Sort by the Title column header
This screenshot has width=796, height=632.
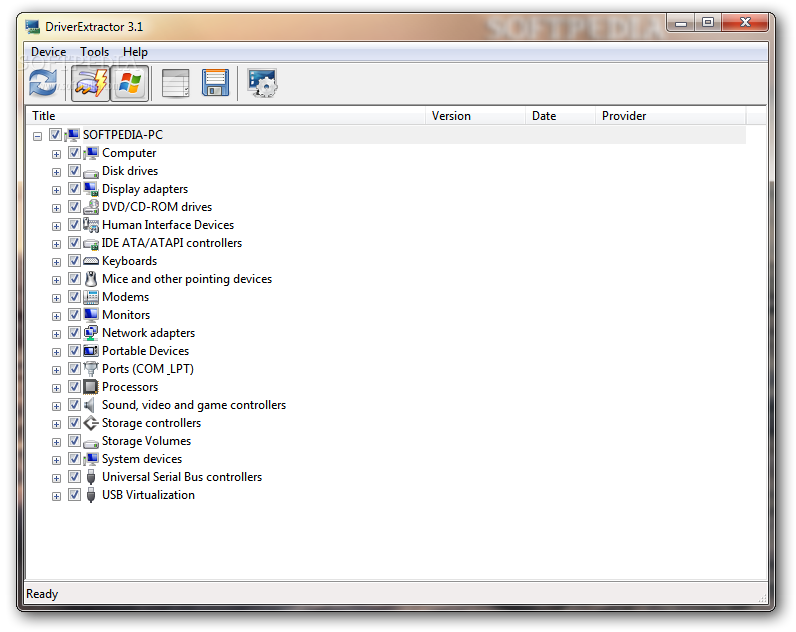click(x=226, y=116)
